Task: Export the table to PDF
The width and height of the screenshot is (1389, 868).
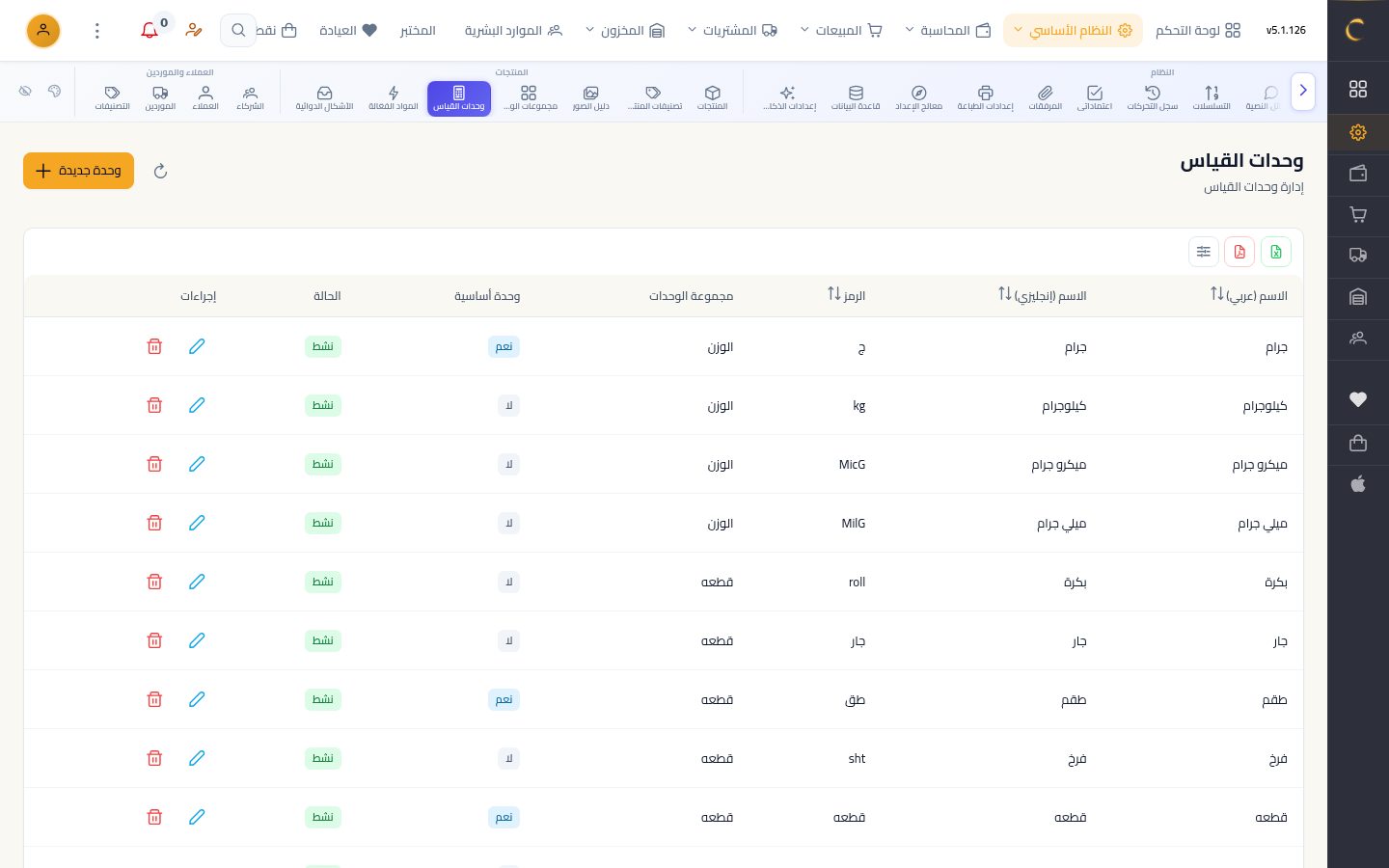Action: coord(1239,252)
